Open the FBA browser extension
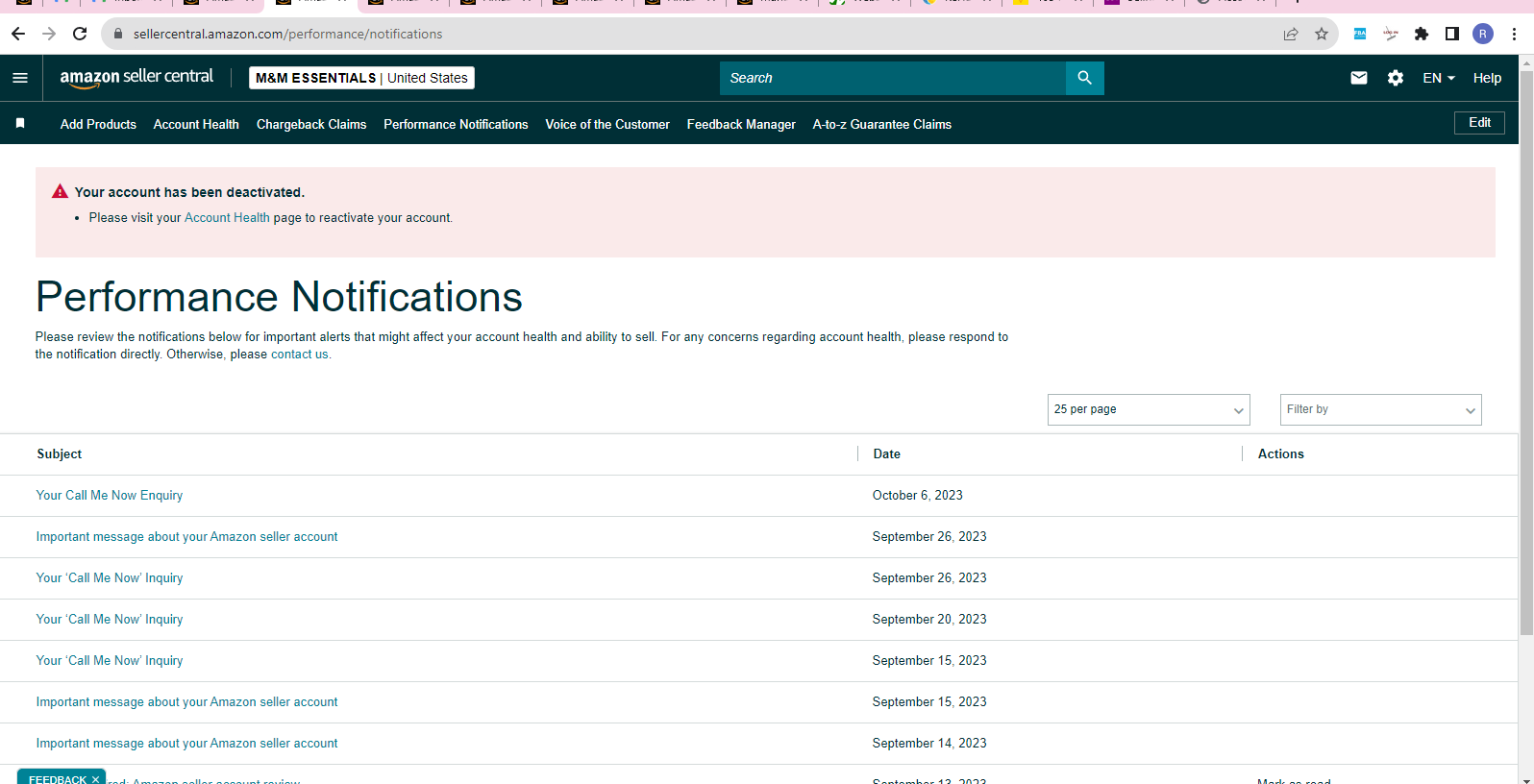The height and width of the screenshot is (784, 1534). (1360, 34)
